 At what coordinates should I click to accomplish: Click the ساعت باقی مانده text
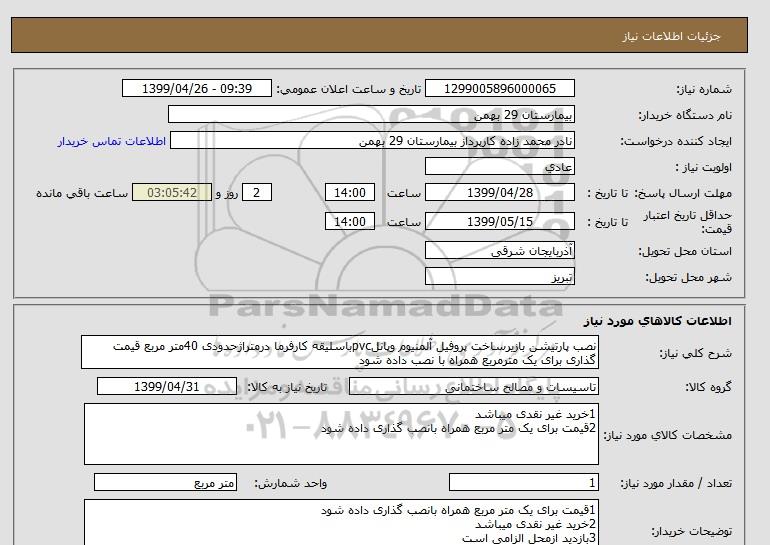point(82,193)
